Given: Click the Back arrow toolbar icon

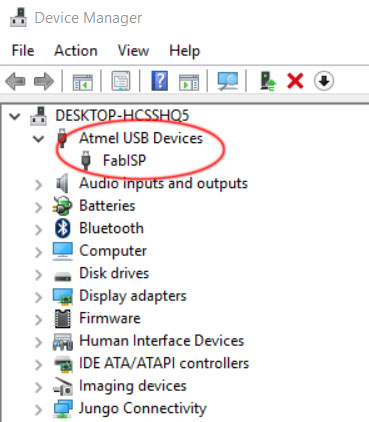Looking at the screenshot, I should (15, 81).
